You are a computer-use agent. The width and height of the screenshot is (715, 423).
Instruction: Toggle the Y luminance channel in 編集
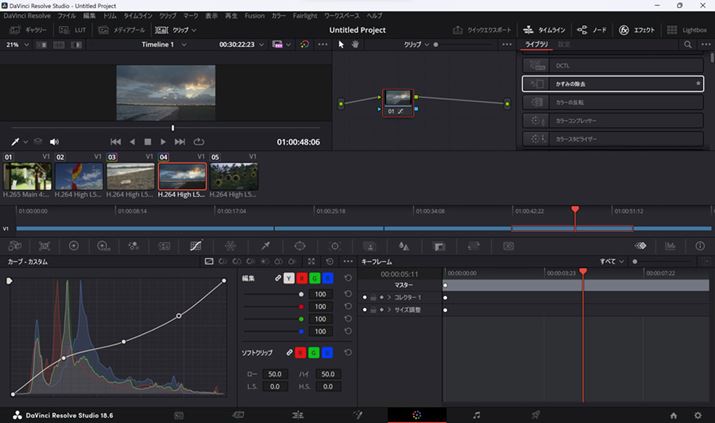coord(289,278)
